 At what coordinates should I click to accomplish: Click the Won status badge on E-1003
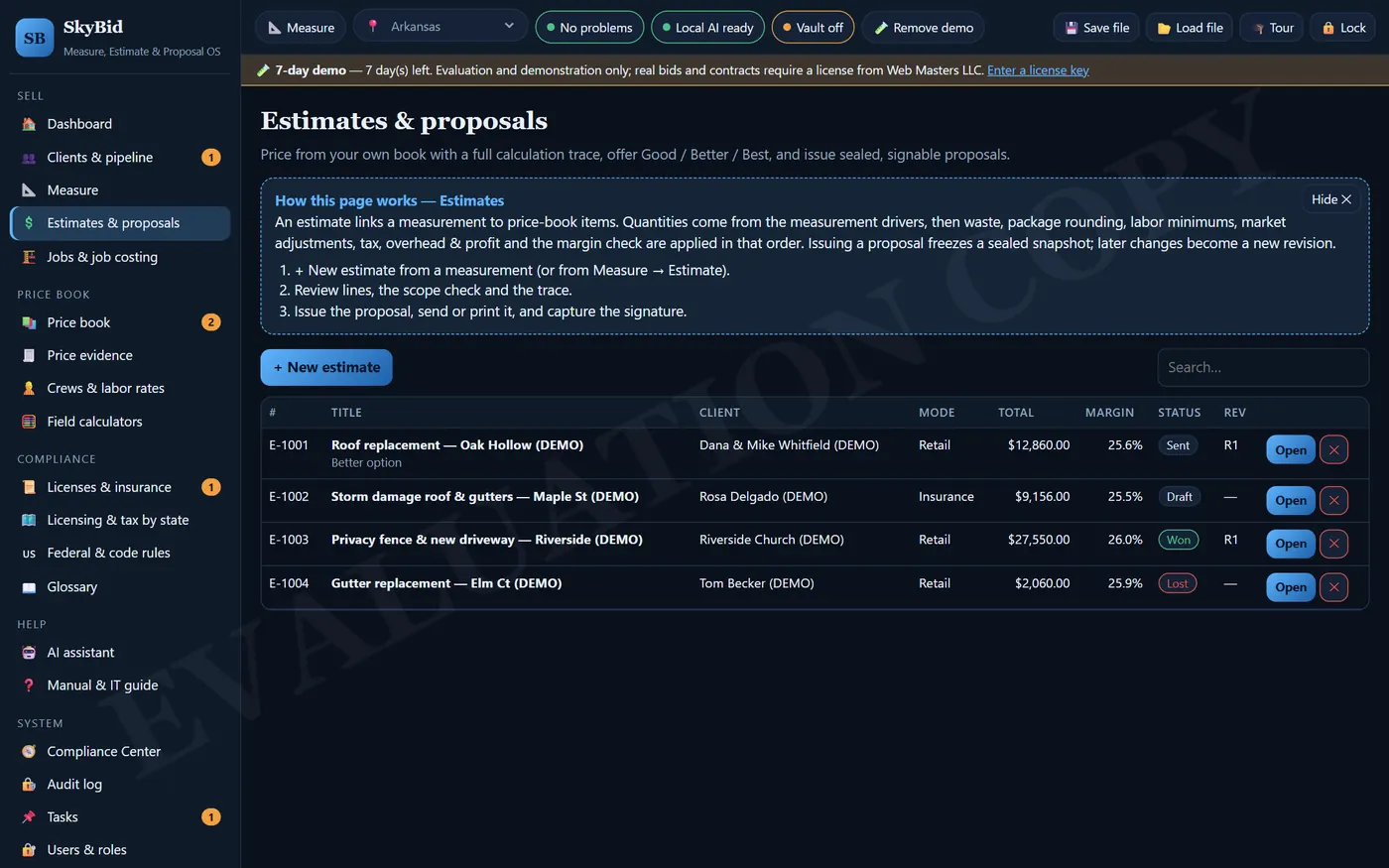click(1178, 540)
